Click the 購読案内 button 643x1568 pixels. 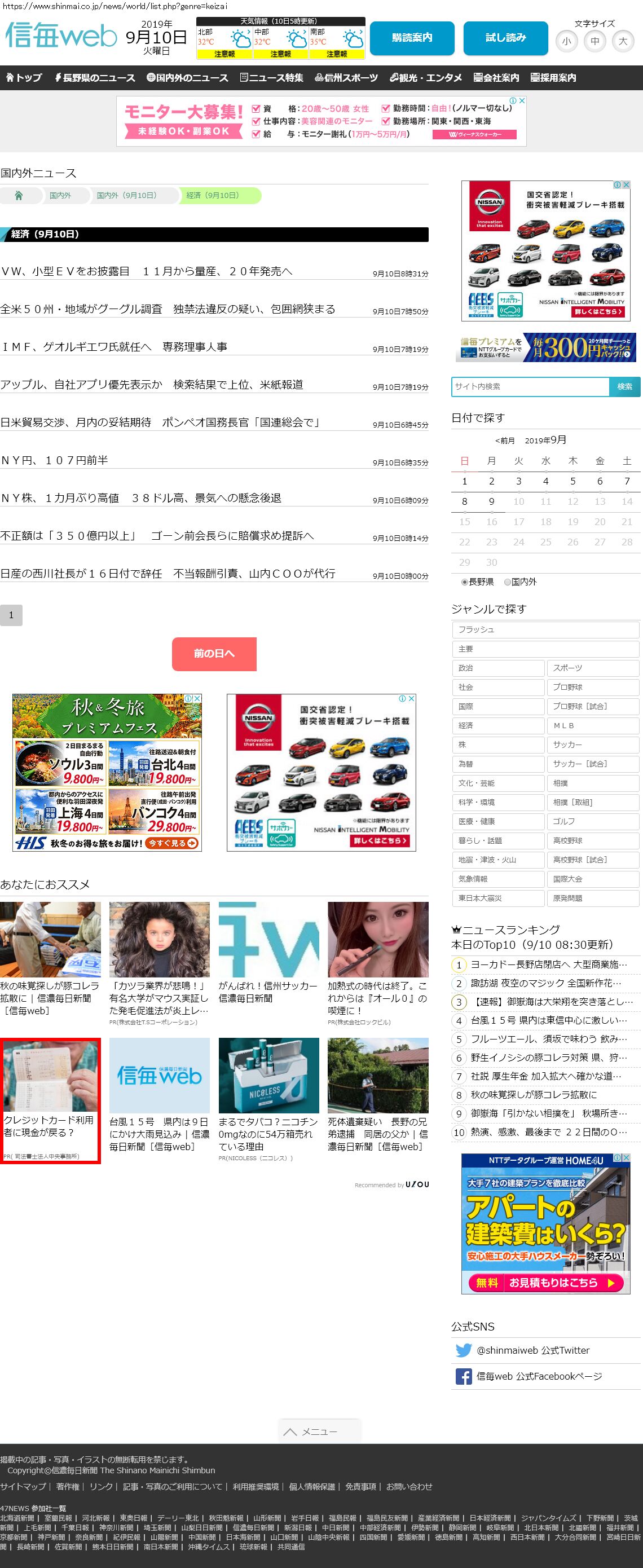[412, 38]
